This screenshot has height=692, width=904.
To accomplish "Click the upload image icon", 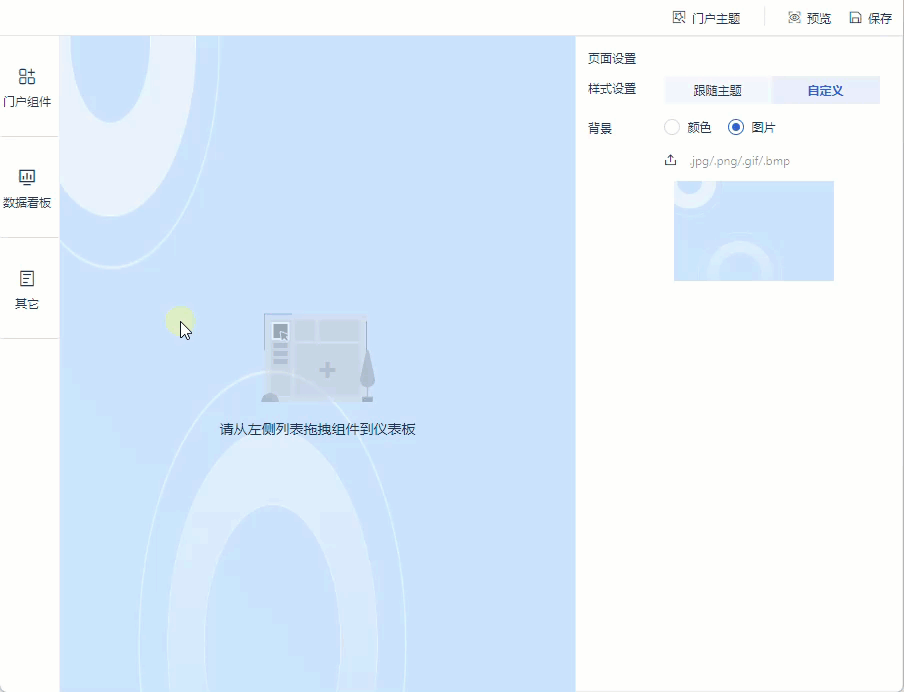I will tap(670, 160).
